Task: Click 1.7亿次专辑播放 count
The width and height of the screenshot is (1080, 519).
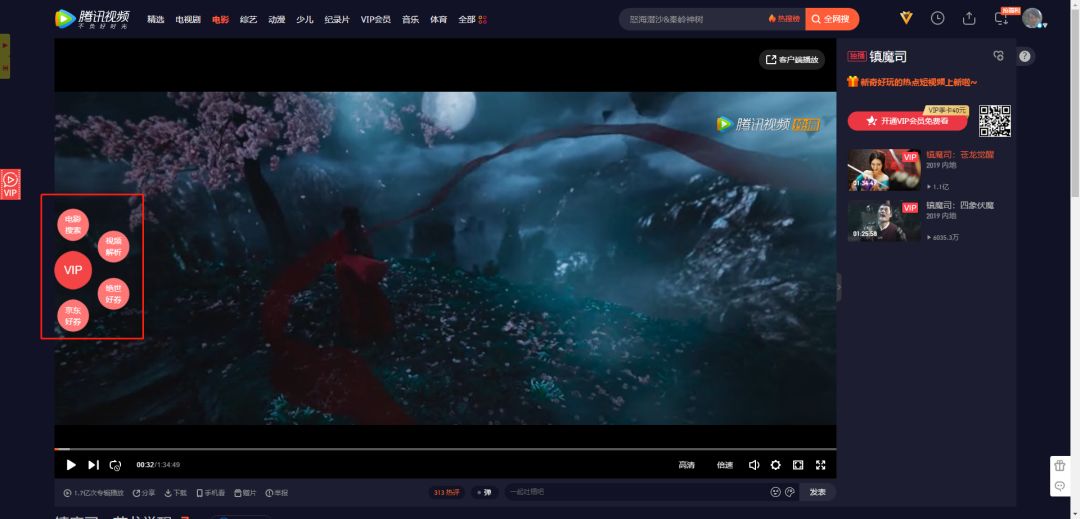Action: point(94,493)
